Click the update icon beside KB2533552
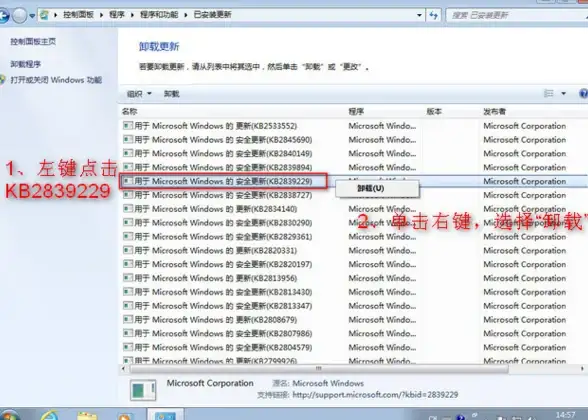588x420 pixels. pos(128,126)
